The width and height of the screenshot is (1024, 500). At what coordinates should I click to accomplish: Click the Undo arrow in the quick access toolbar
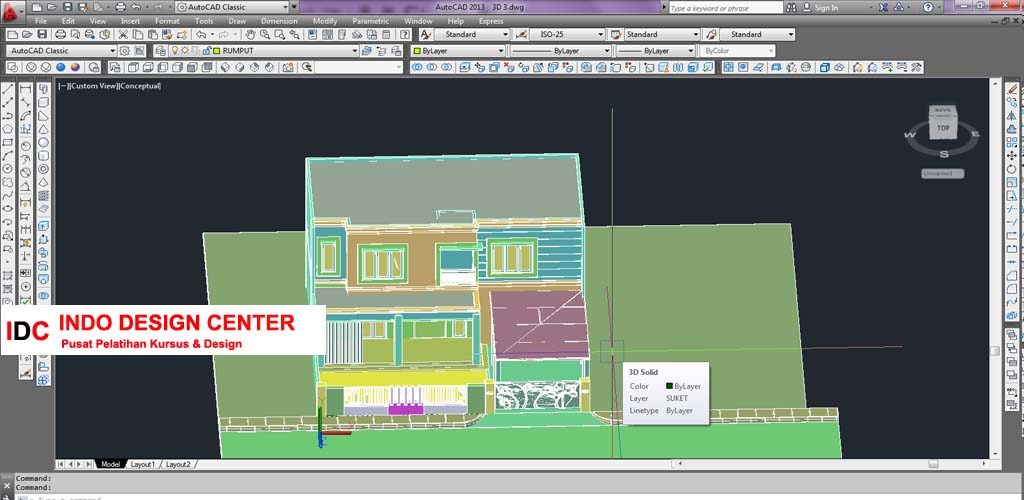click(136, 7)
